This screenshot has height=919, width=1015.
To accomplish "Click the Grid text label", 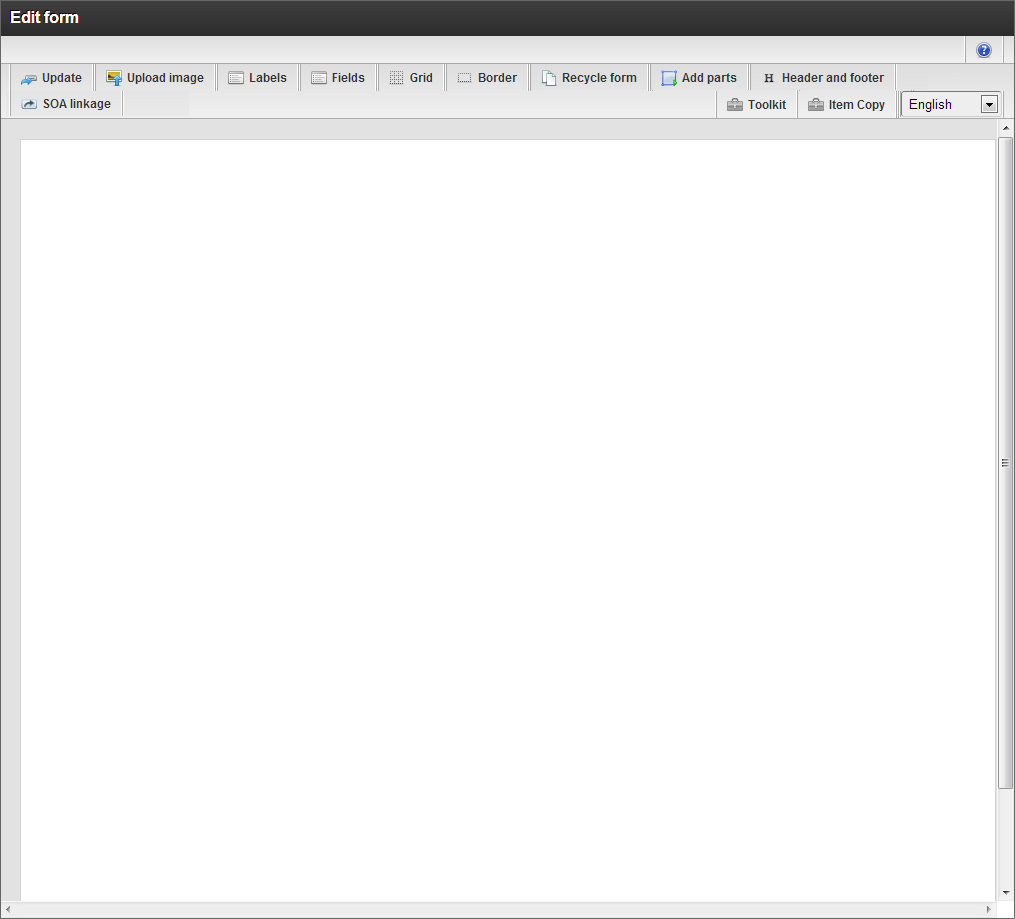I will pos(421,78).
